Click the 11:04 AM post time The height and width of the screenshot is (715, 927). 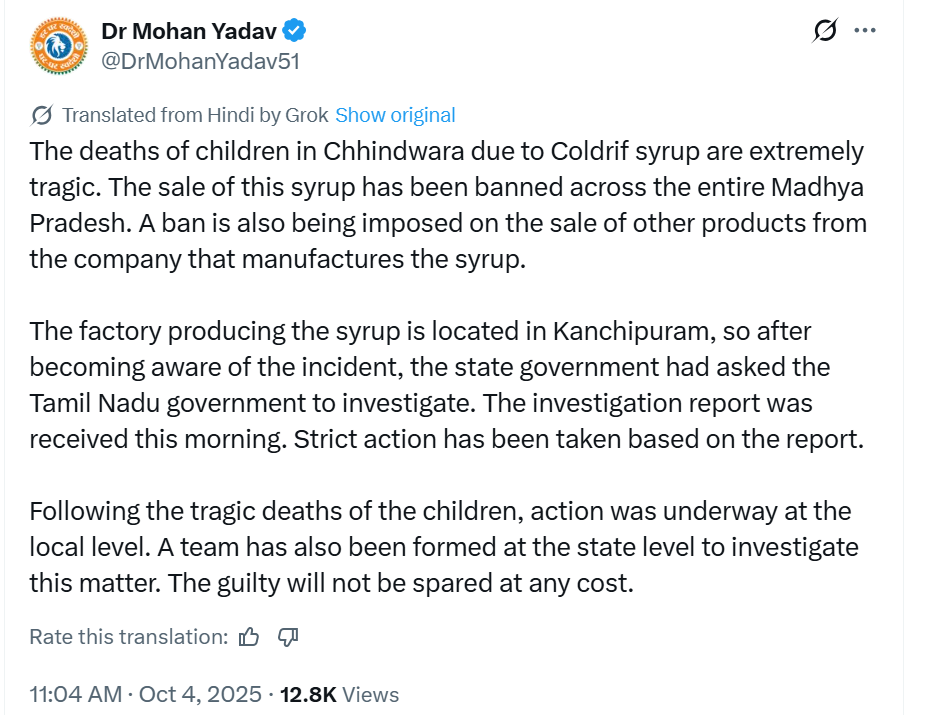(x=76, y=694)
